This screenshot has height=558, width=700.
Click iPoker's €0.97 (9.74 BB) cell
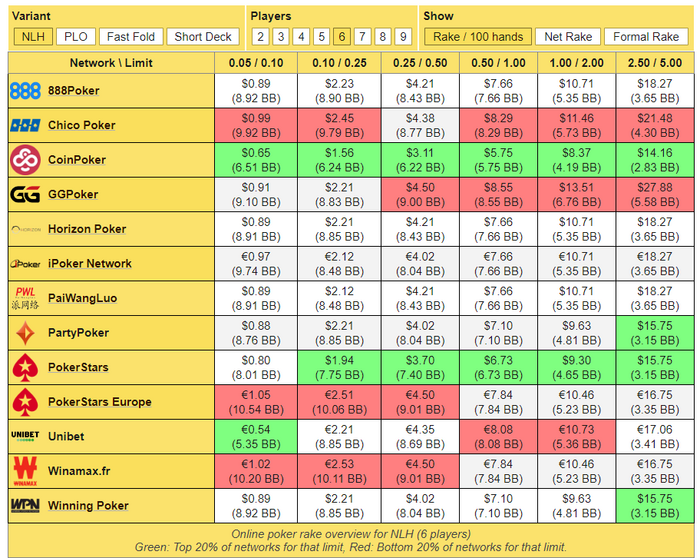point(256,264)
